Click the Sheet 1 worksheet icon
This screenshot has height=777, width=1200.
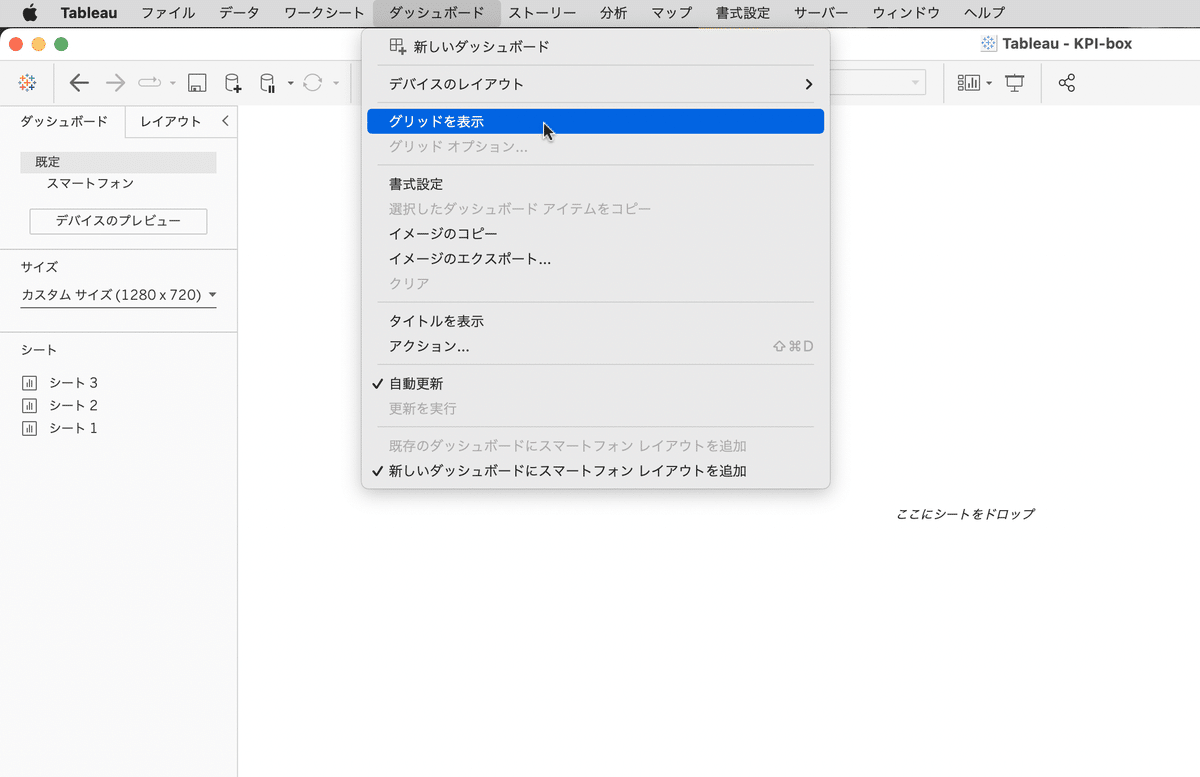[29, 428]
